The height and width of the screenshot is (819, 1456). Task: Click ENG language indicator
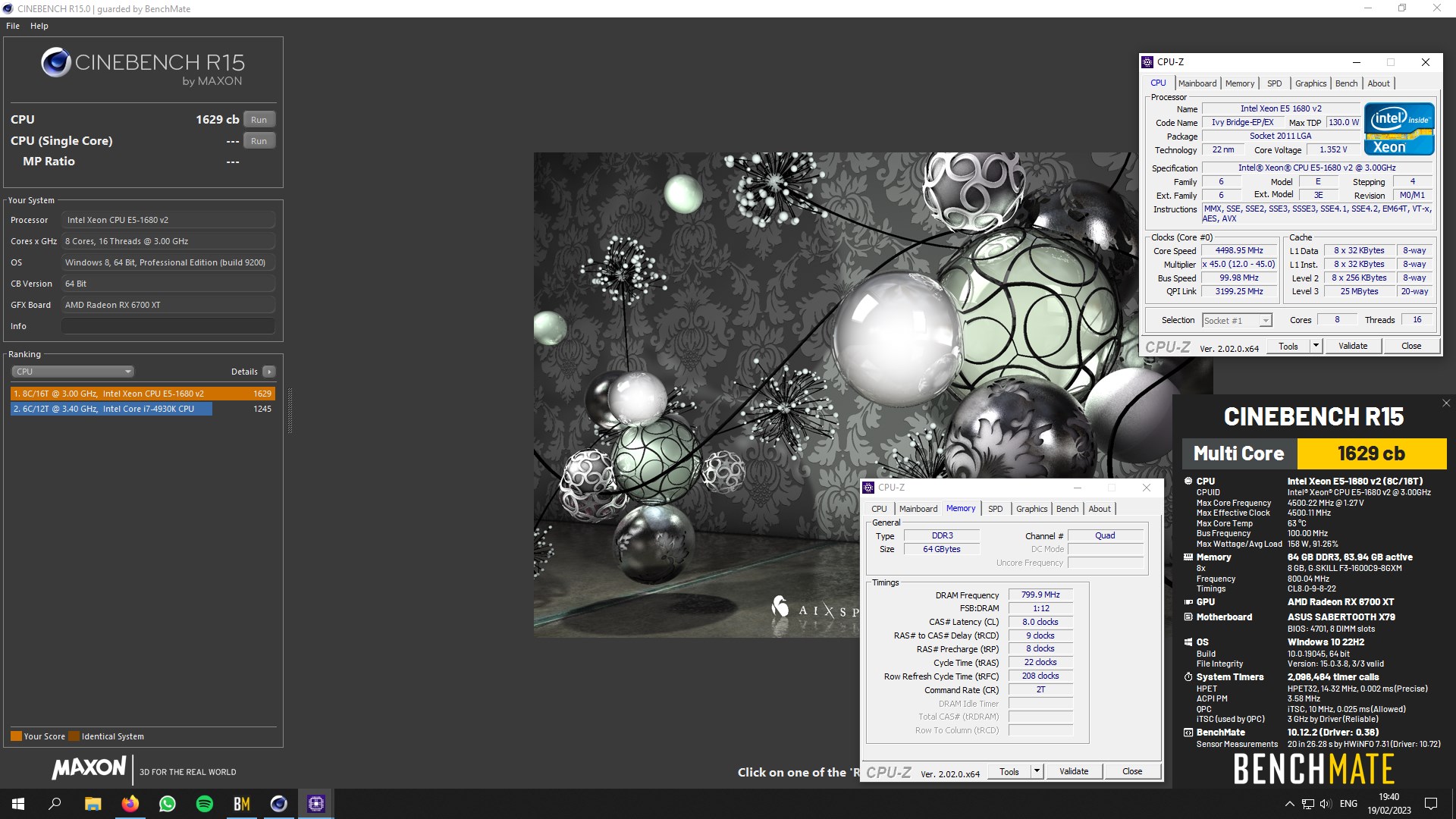[1348, 804]
